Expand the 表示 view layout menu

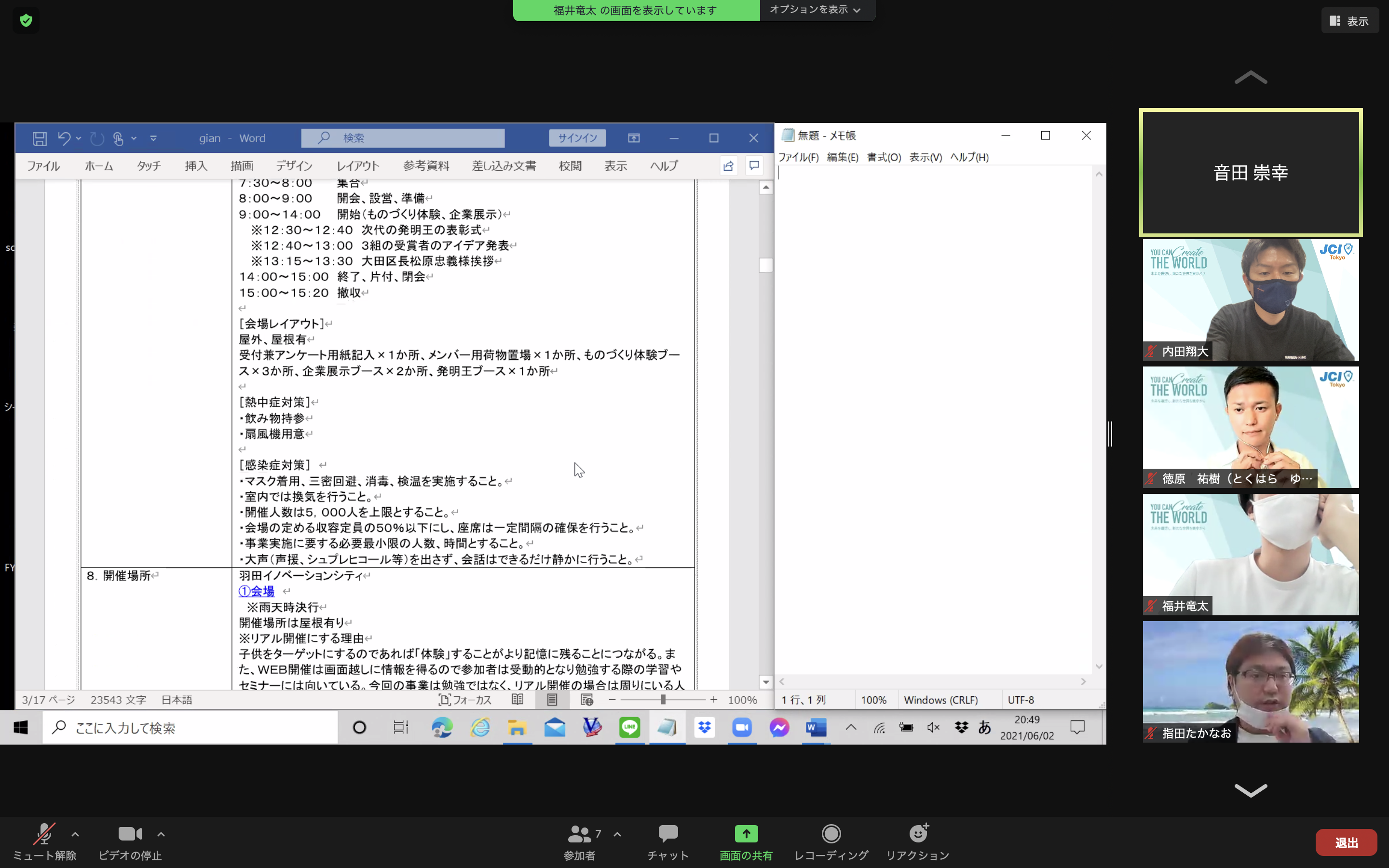click(x=1349, y=21)
